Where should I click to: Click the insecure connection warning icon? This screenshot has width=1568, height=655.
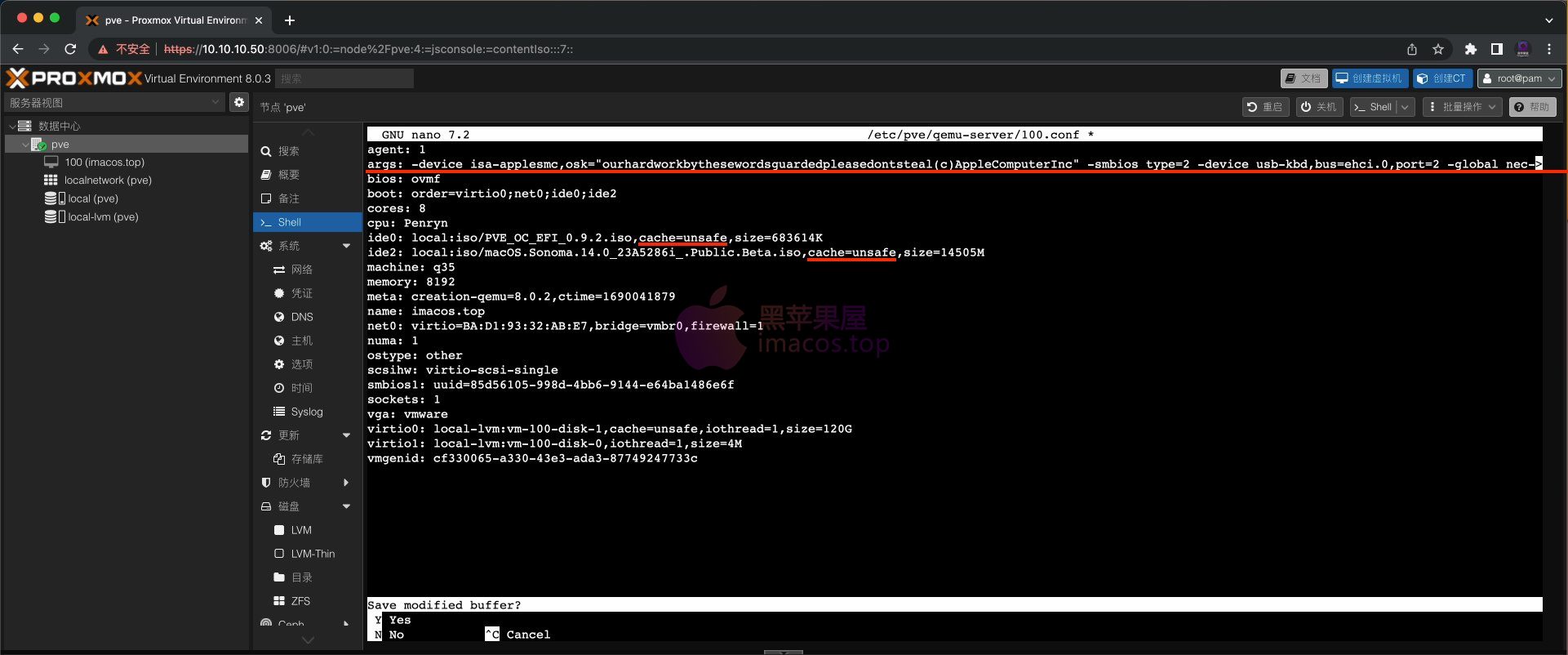[103, 49]
